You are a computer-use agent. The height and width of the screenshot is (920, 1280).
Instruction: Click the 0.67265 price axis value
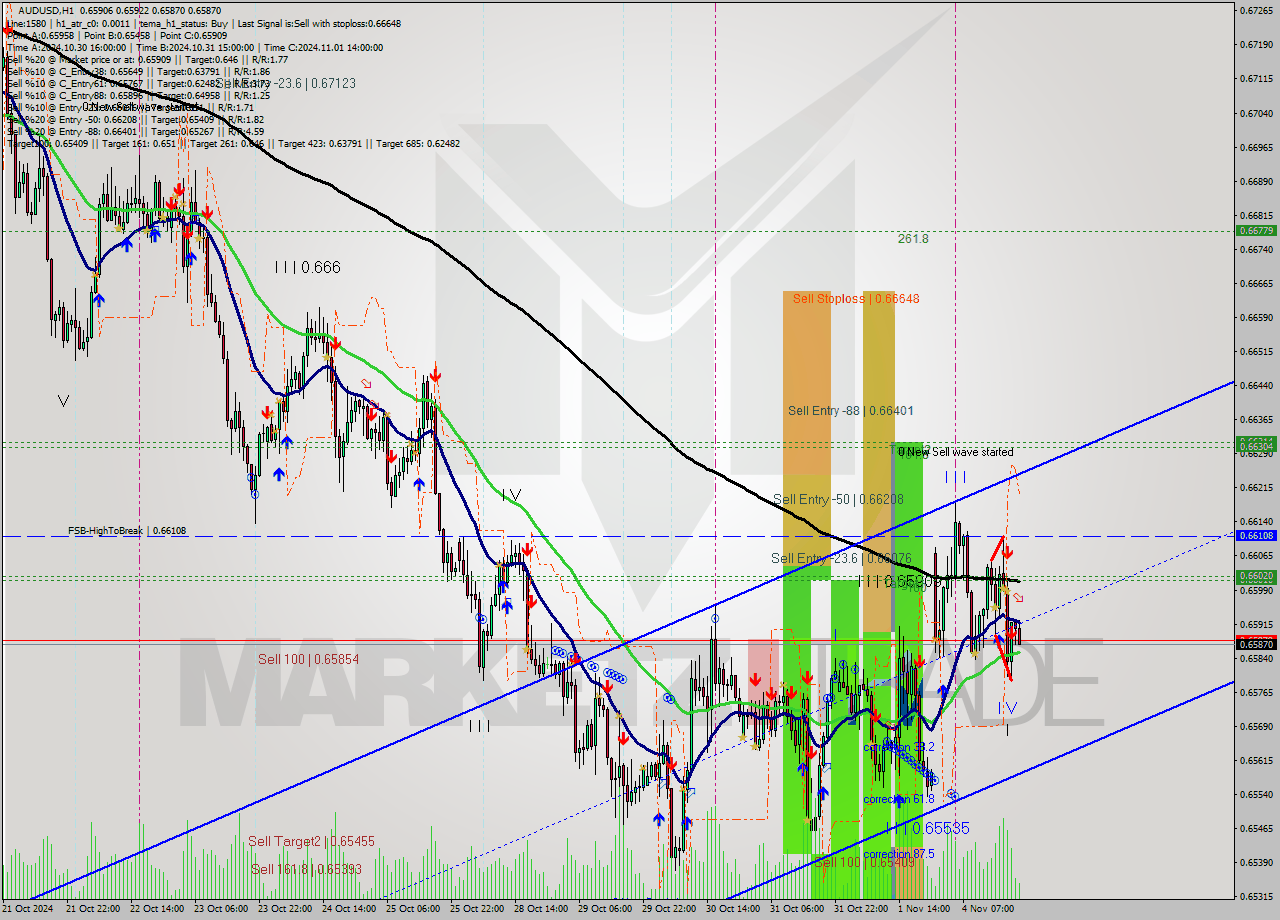[x=1256, y=10]
